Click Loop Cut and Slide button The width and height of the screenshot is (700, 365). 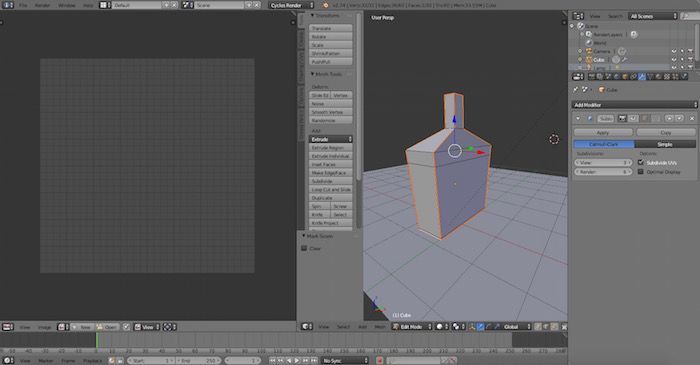(331, 190)
